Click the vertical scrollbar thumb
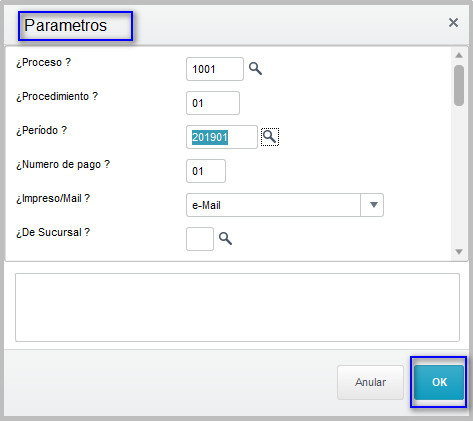 [x=459, y=86]
